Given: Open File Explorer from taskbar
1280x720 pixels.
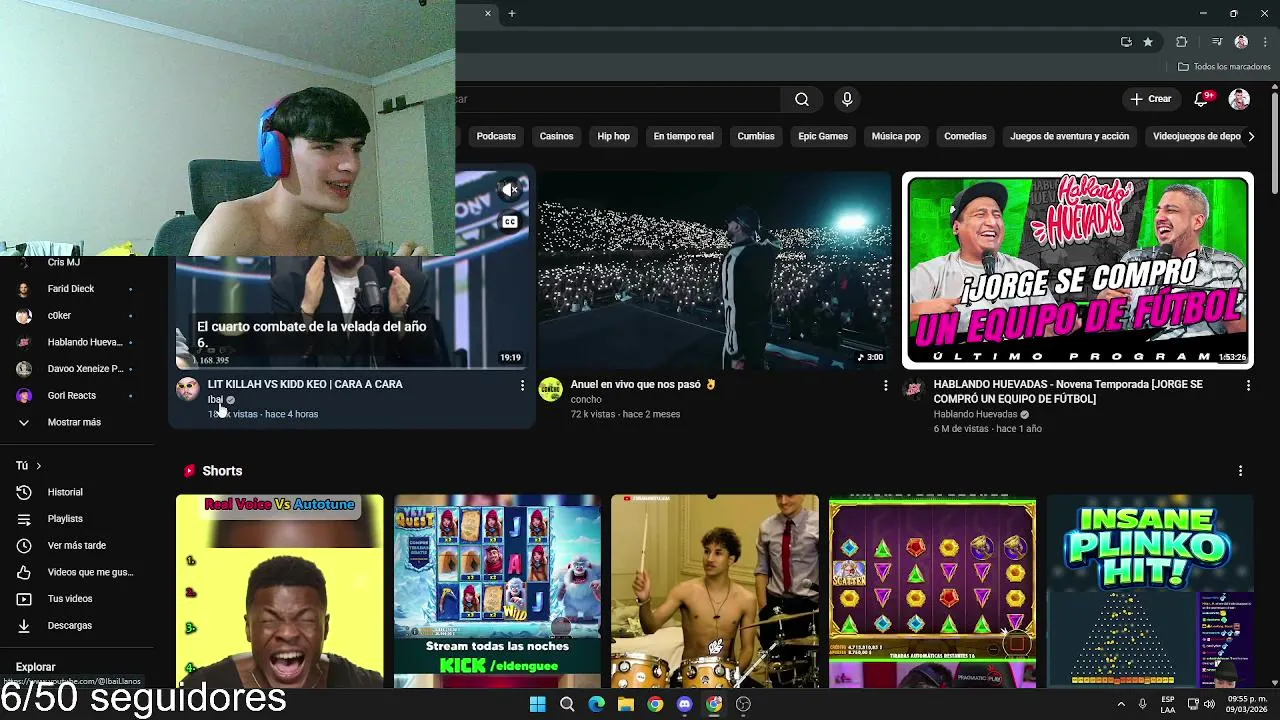Looking at the screenshot, I should pos(625,704).
